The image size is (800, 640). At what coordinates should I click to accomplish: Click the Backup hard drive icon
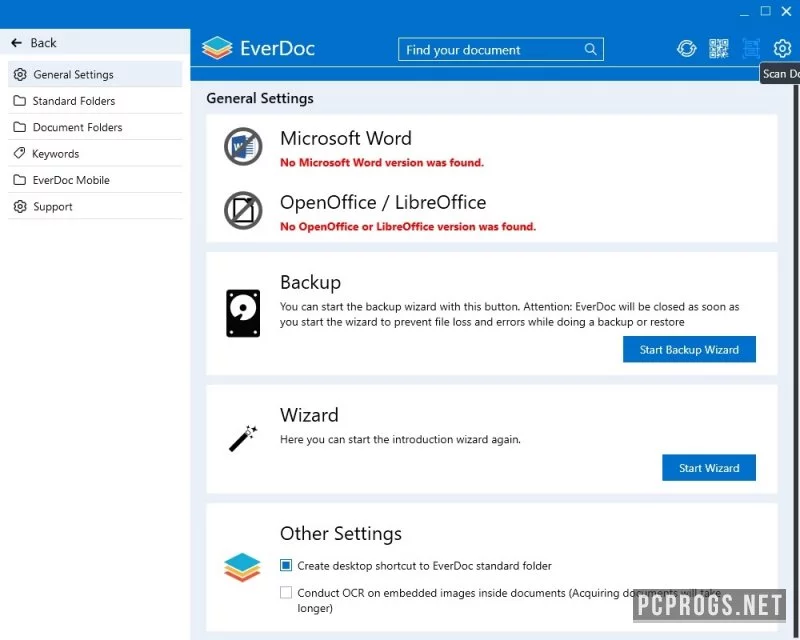click(x=243, y=313)
